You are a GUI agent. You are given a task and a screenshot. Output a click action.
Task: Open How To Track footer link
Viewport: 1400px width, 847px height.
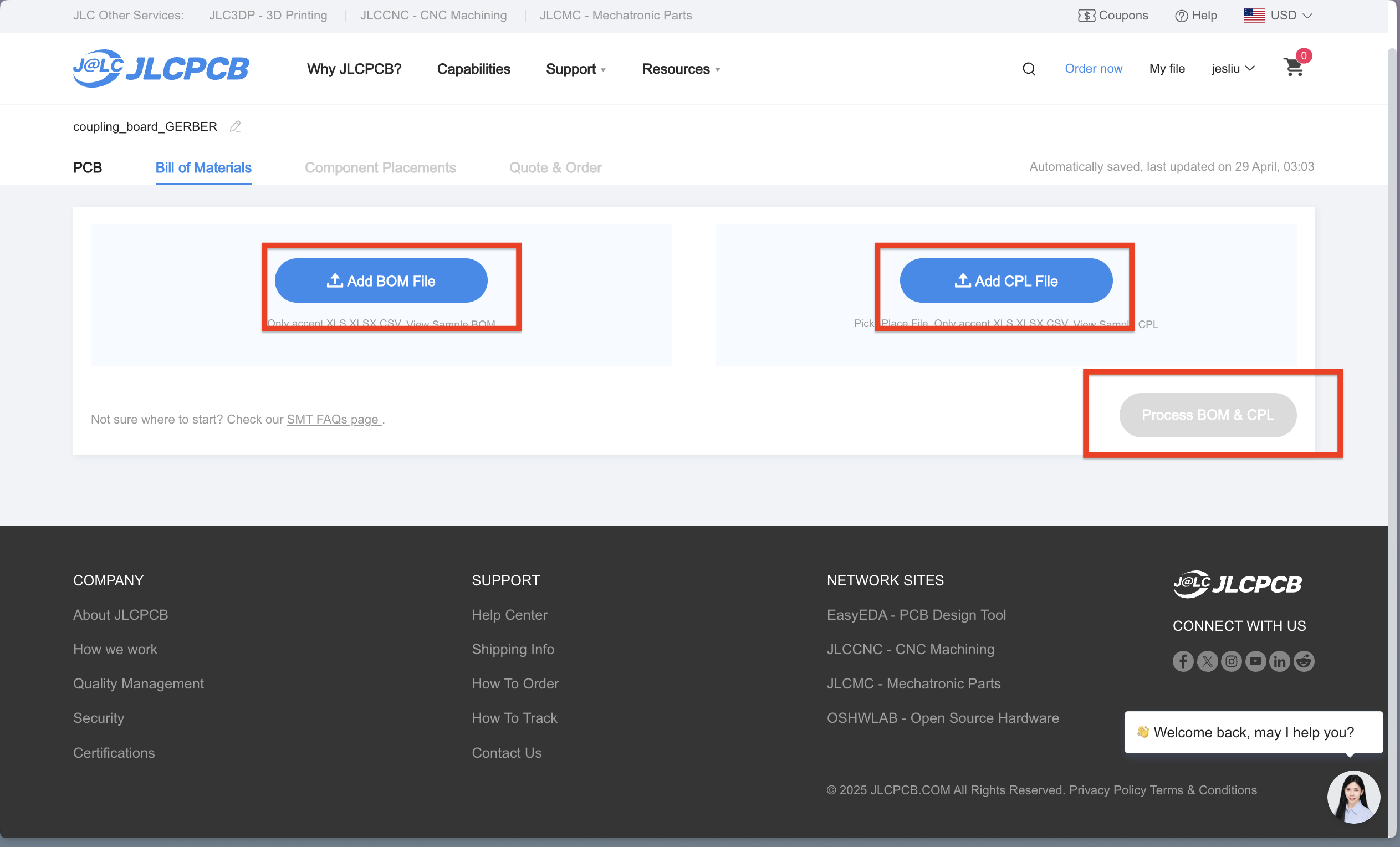(514, 718)
